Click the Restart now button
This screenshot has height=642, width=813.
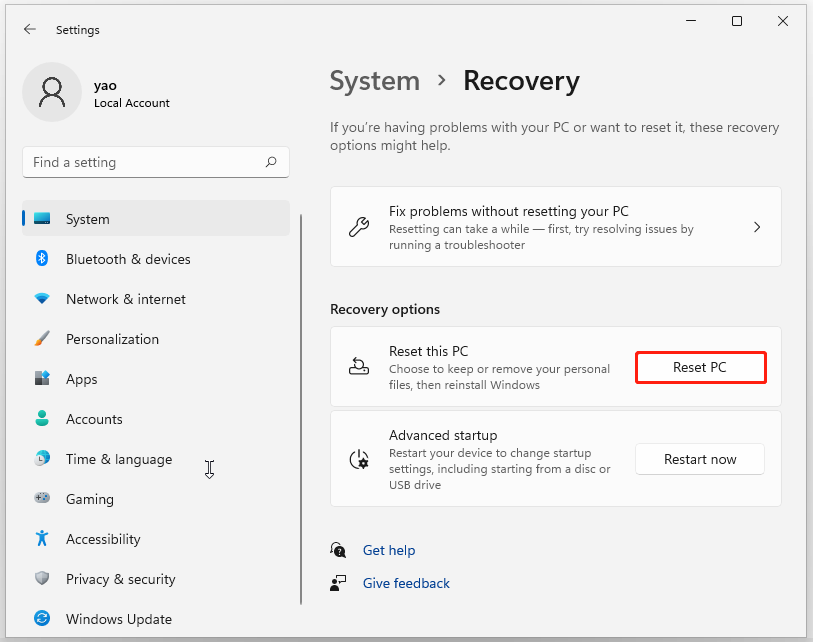(x=699, y=459)
